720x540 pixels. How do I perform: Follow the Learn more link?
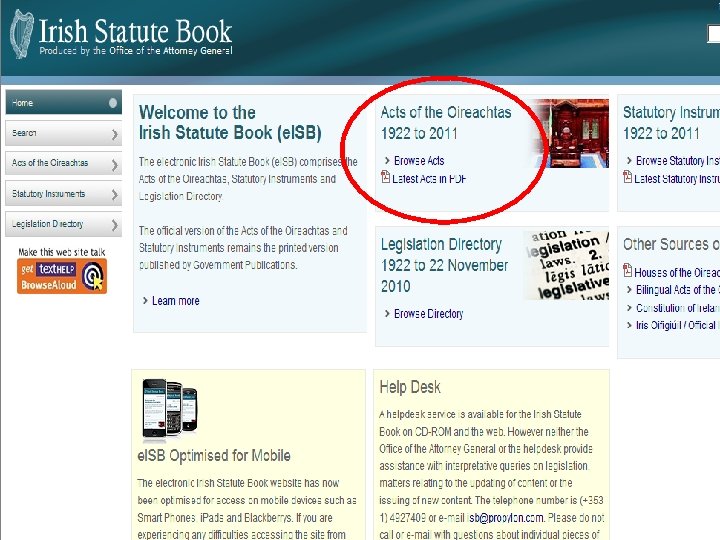tap(175, 301)
